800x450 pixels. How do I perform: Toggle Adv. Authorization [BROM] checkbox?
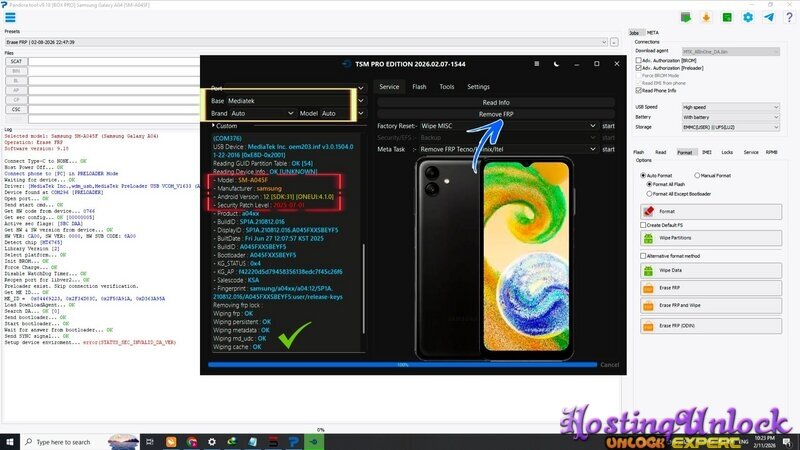point(639,60)
